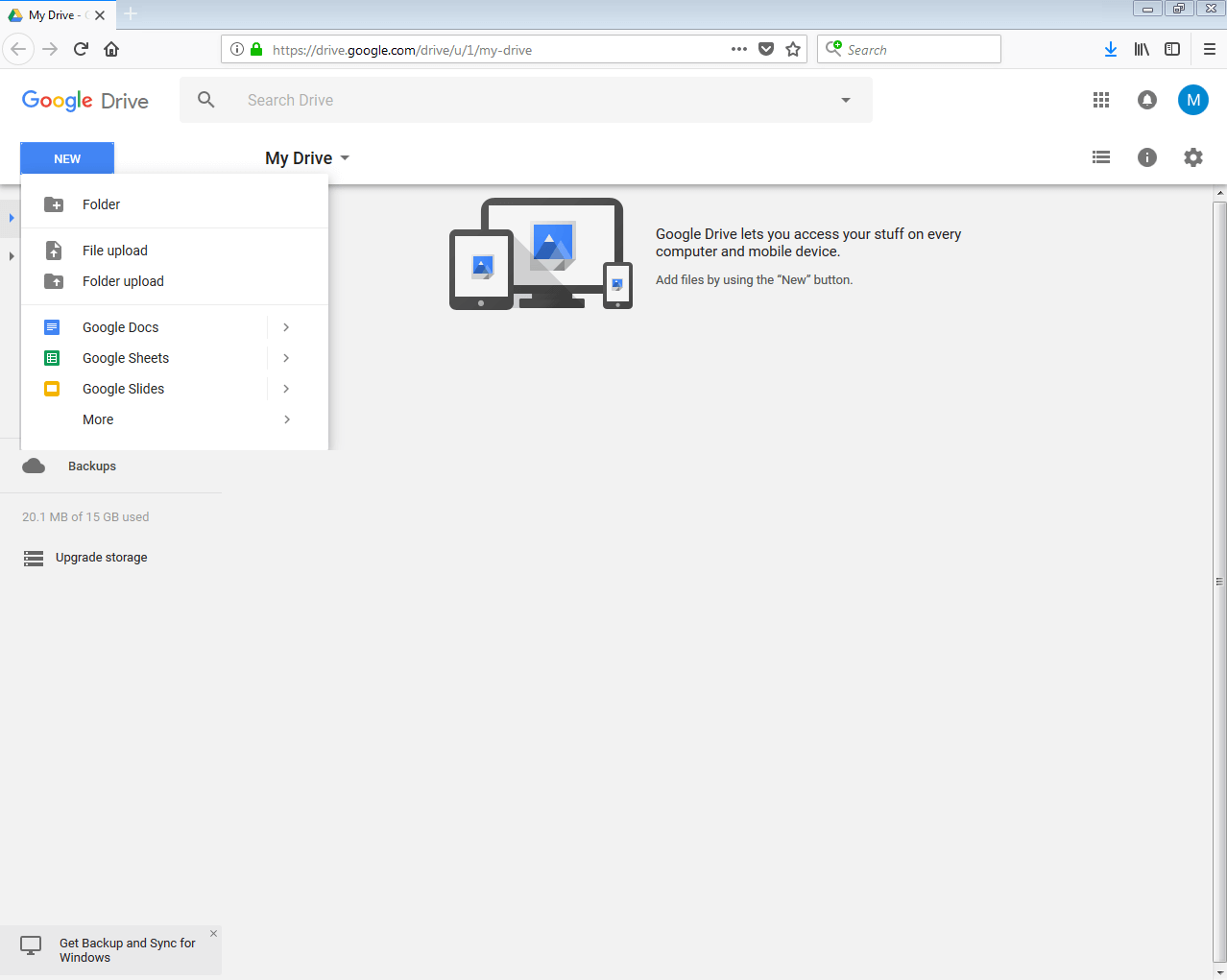Image resolution: width=1227 pixels, height=980 pixels.
Task: Open Search Drive options dropdown arrow
Action: [x=846, y=100]
